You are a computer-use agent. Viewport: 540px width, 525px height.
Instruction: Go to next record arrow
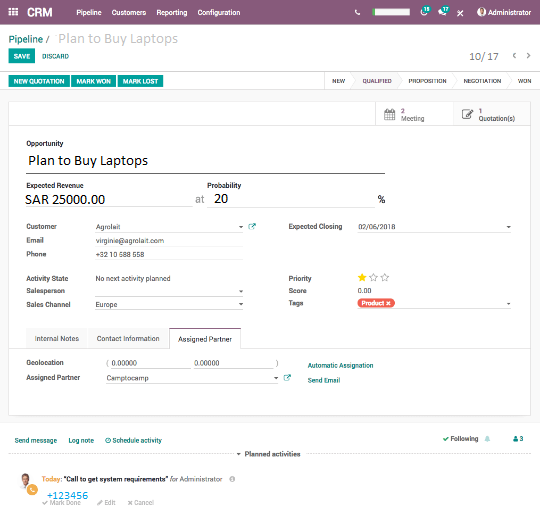click(529, 55)
